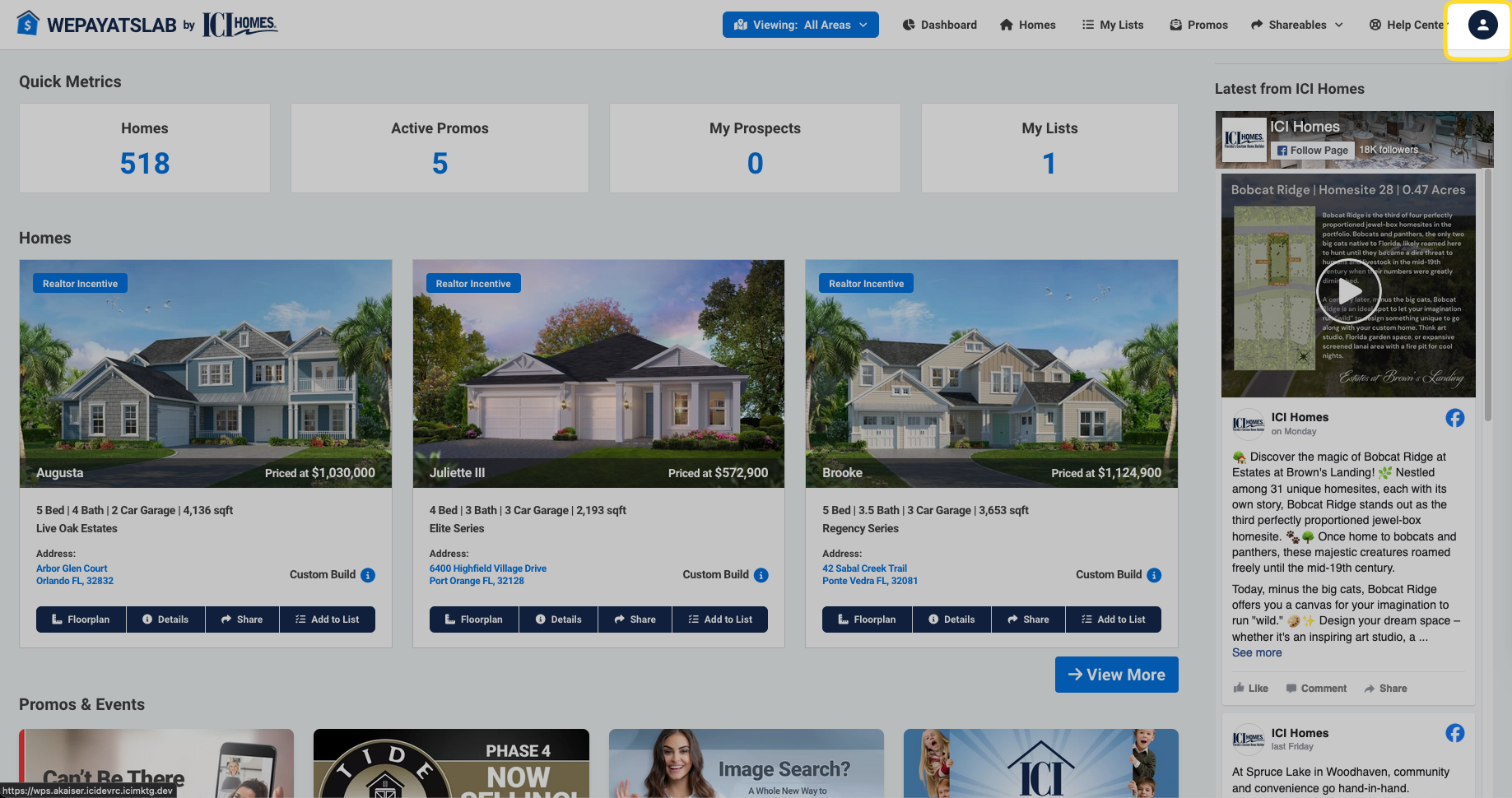View Details for Brooke
The height and width of the screenshot is (798, 1512).
point(951,619)
